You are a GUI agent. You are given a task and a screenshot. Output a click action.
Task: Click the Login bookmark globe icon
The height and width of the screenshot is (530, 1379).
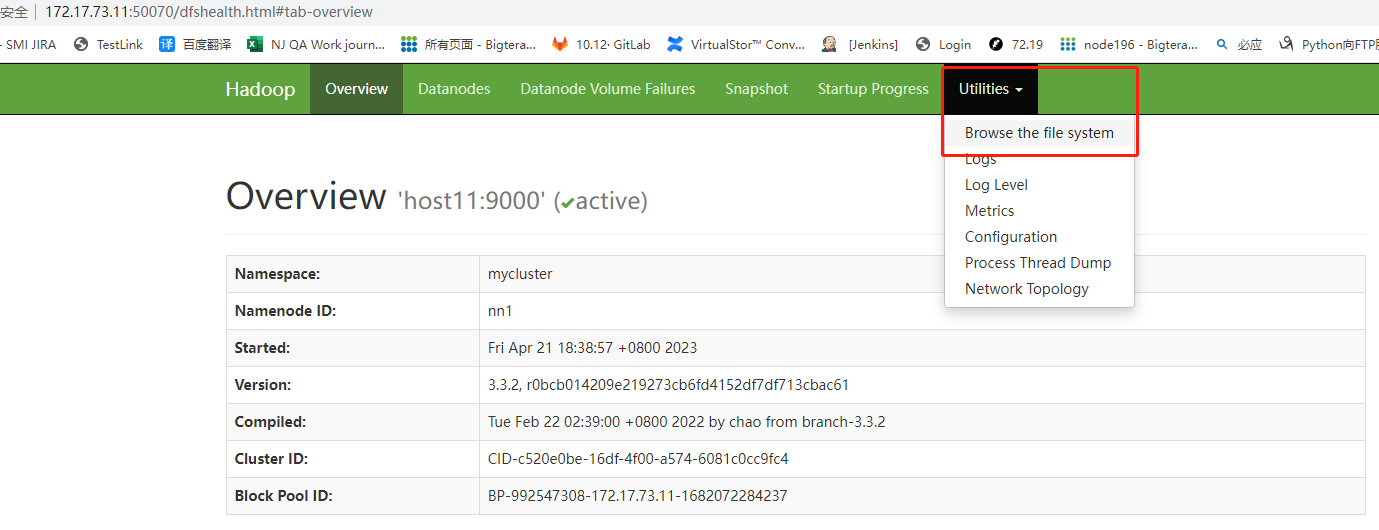pos(923,44)
